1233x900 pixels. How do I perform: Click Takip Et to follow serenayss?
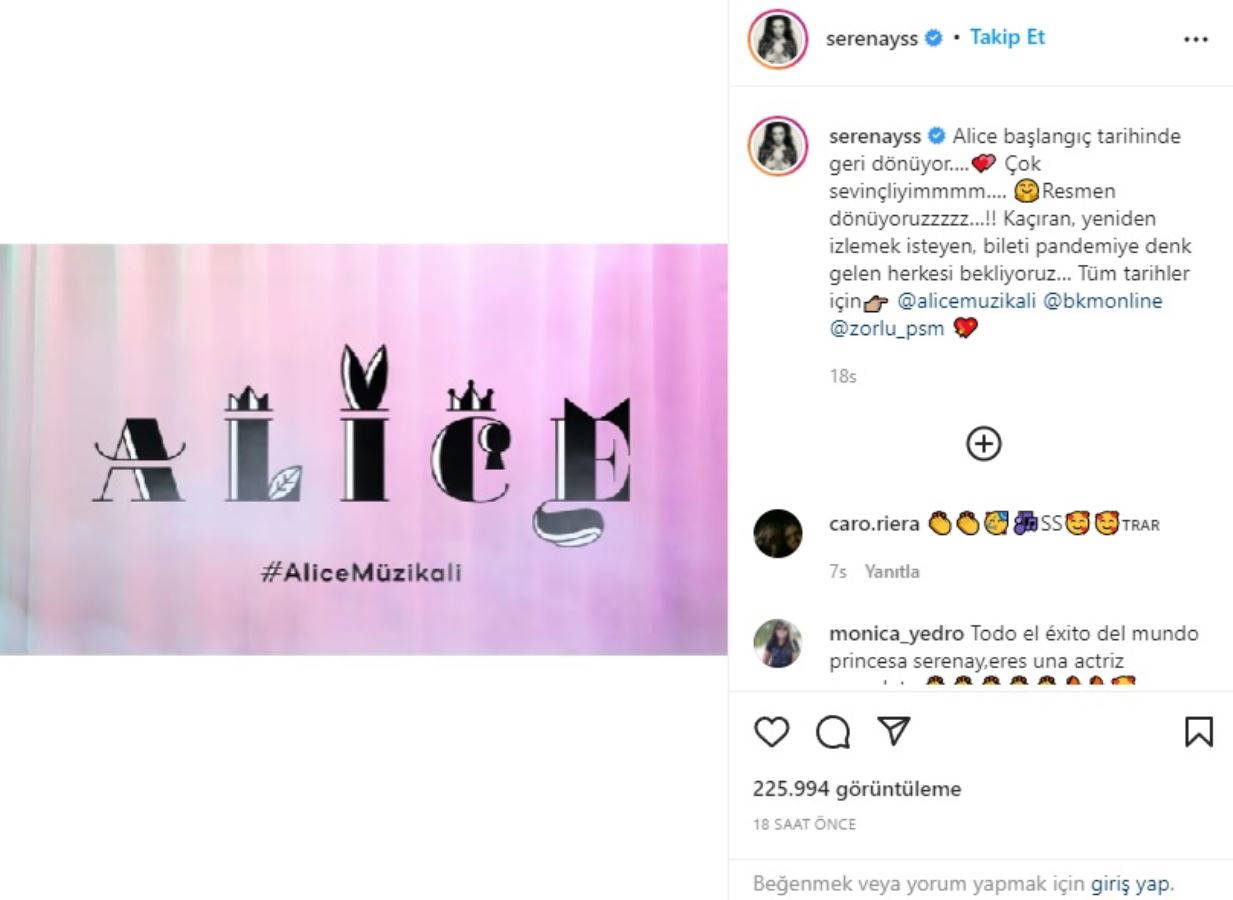point(1007,38)
